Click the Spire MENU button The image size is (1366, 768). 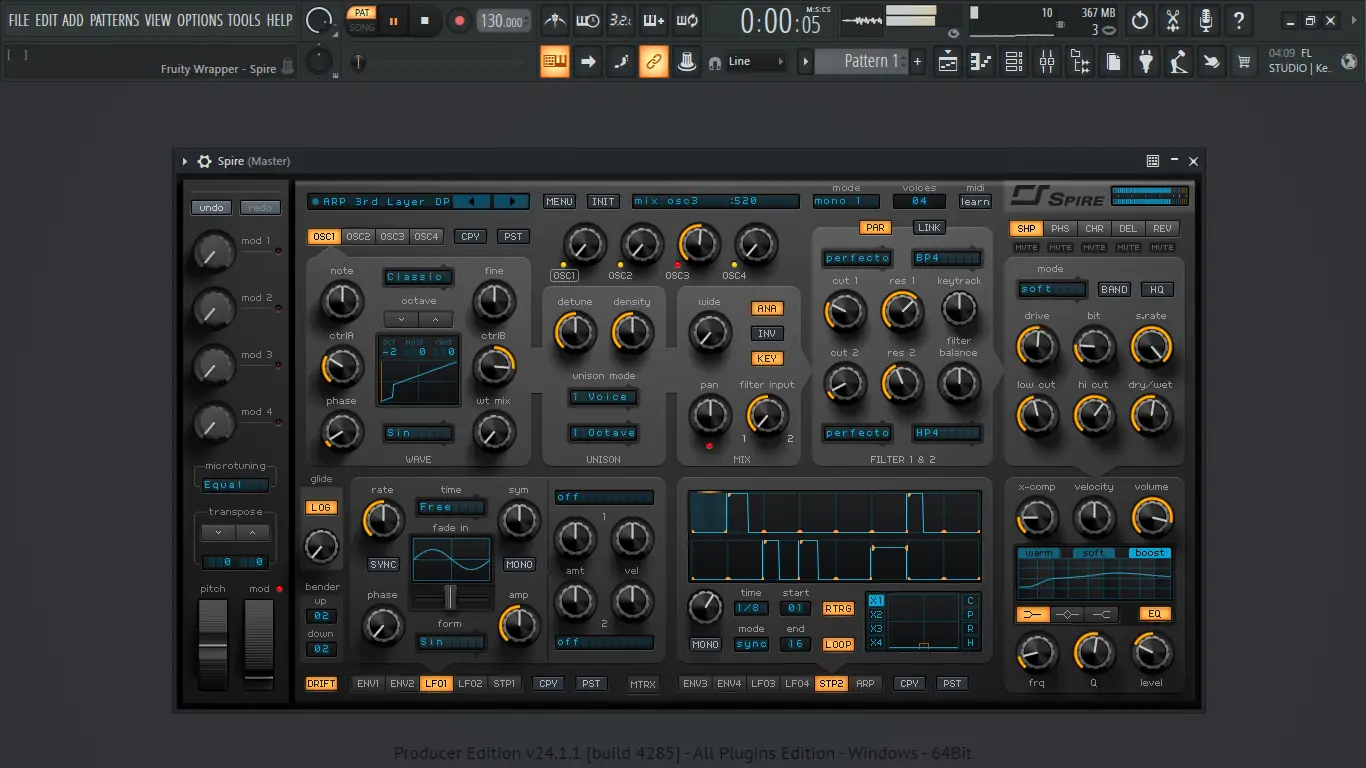click(559, 201)
